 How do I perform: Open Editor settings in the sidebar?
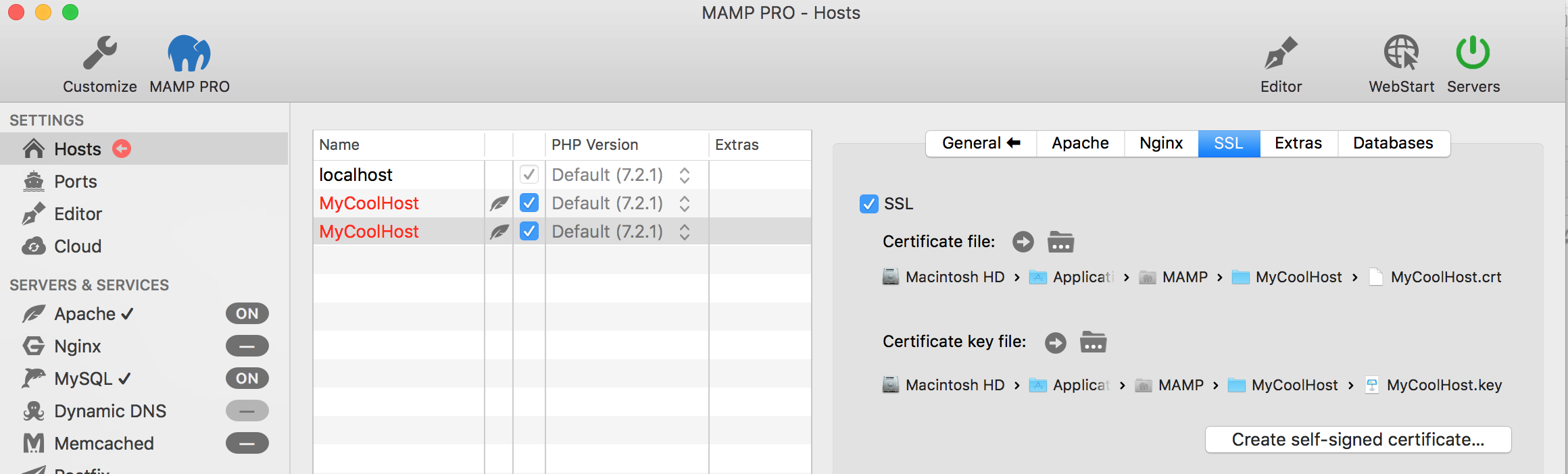(x=144, y=213)
